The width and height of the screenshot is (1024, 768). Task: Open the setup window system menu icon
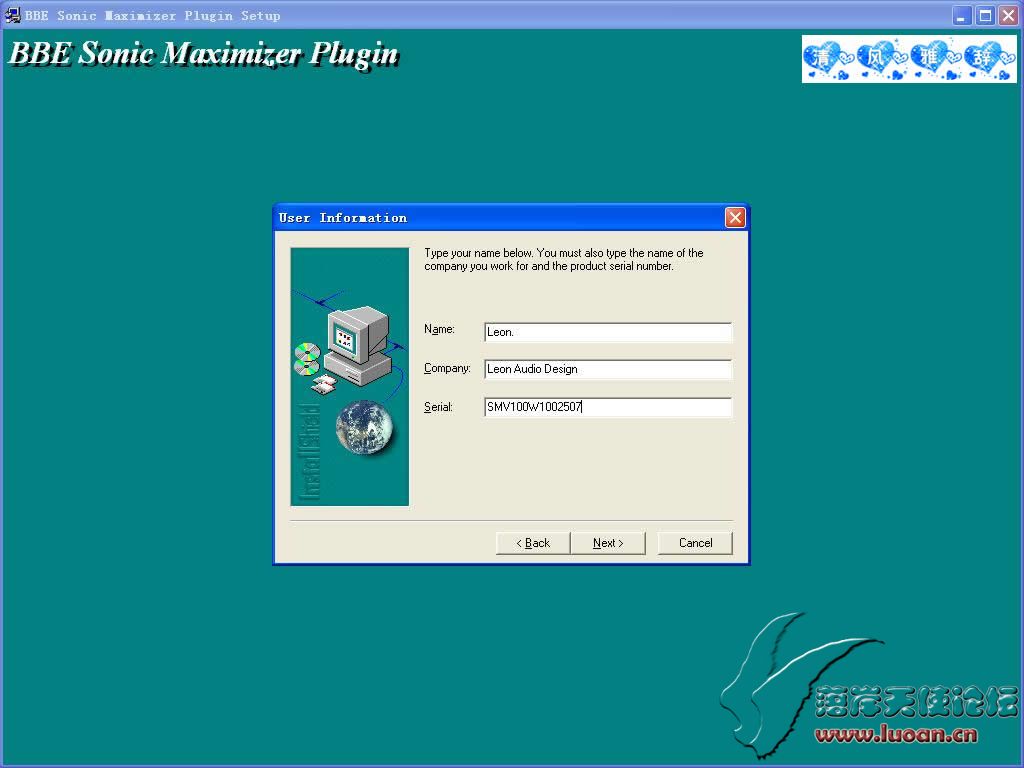[x=12, y=15]
